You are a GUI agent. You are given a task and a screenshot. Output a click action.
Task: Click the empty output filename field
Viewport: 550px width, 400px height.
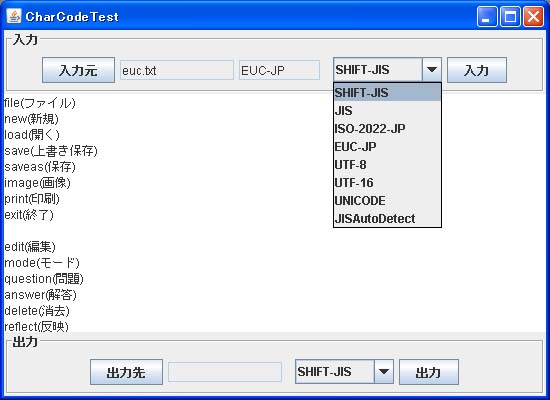(x=225, y=372)
